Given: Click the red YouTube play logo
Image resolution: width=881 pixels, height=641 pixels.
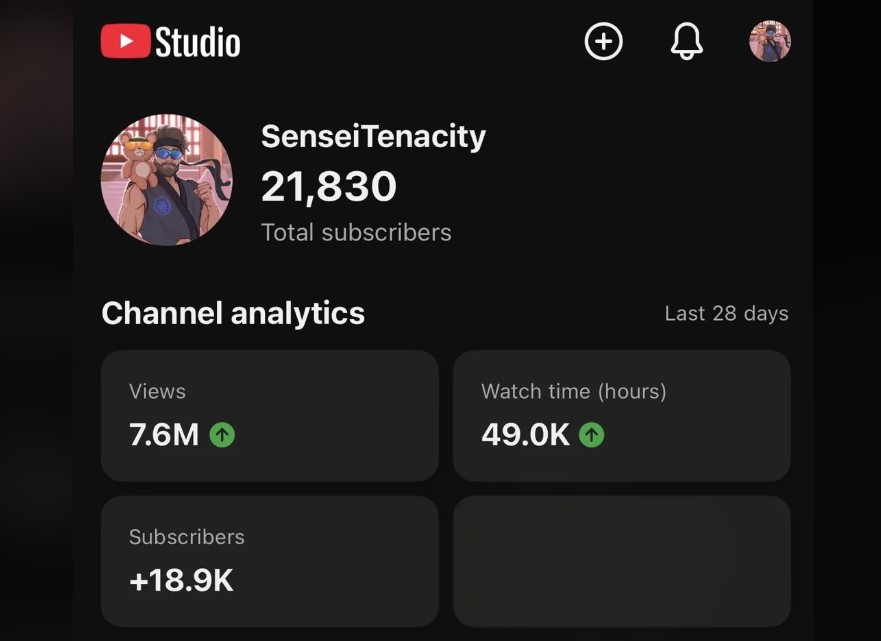Looking at the screenshot, I should [125, 41].
